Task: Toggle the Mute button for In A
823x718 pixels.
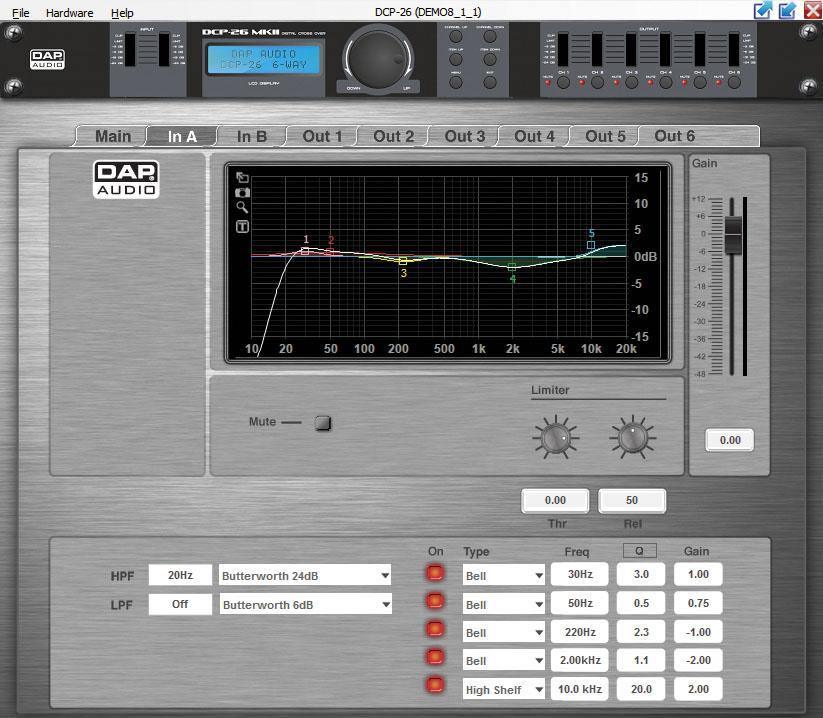Action: [x=323, y=423]
